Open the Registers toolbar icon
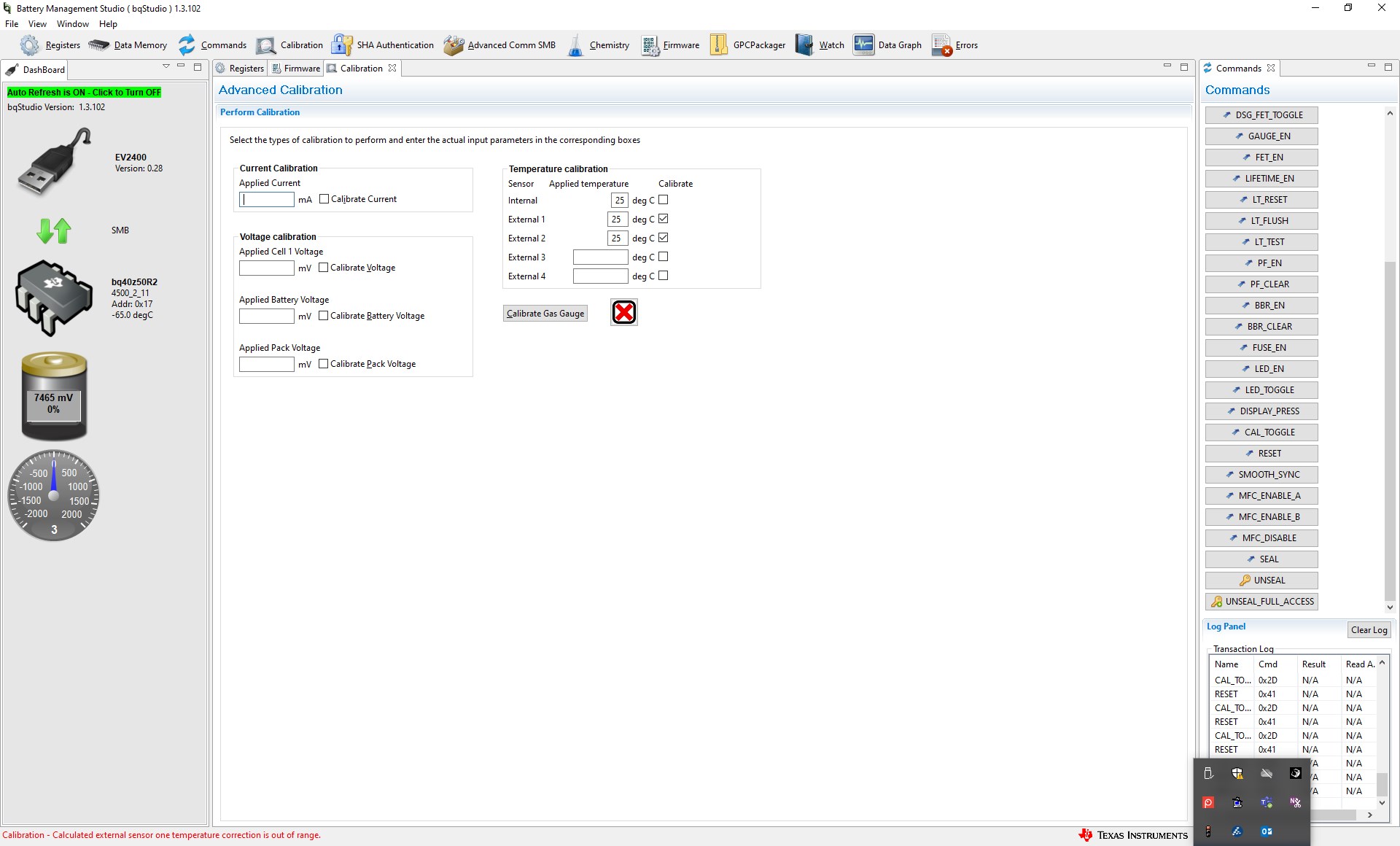 tap(29, 45)
